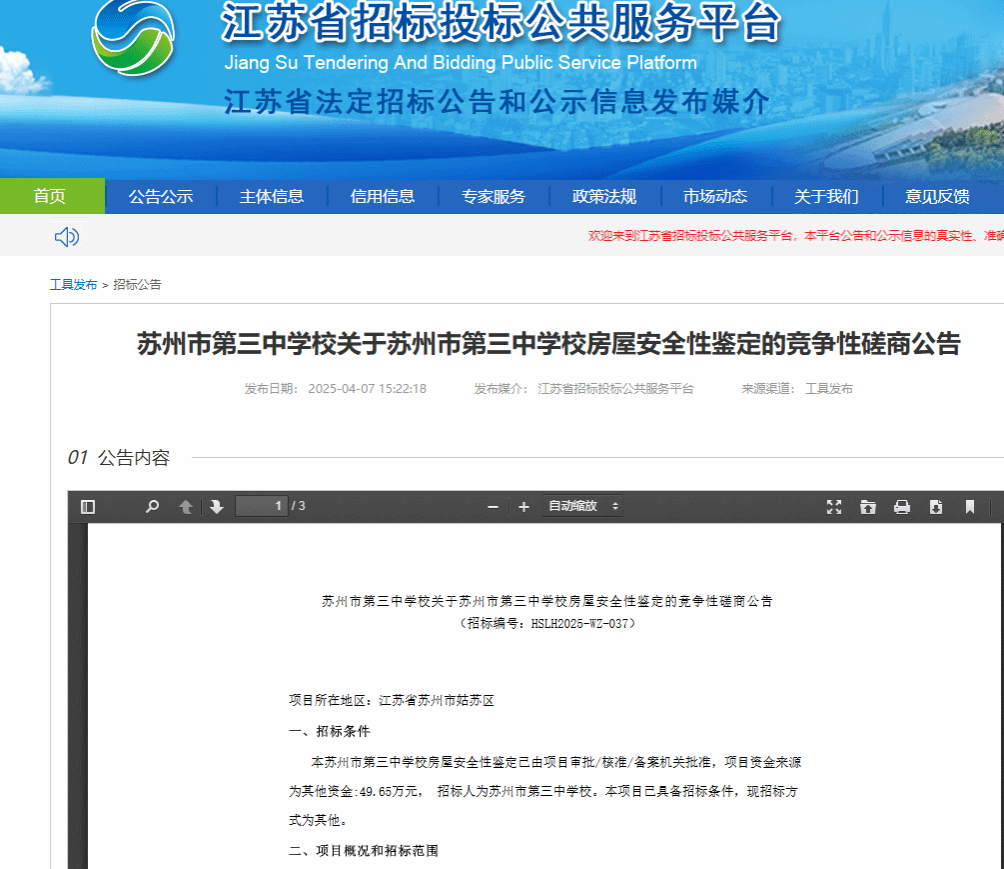This screenshot has width=1004, height=869.
Task: Click the 01 公告内容 section heading
Action: click(118, 457)
